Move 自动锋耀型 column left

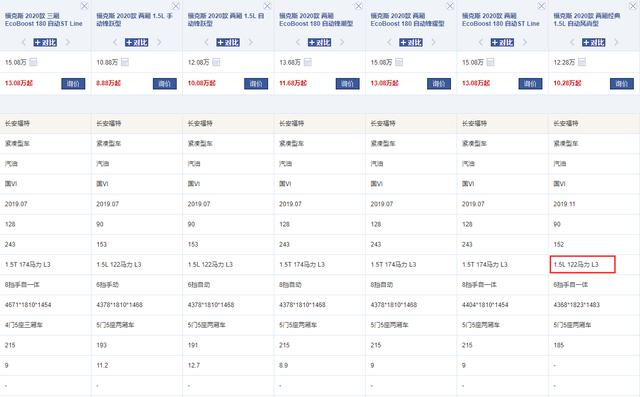tap(389, 42)
